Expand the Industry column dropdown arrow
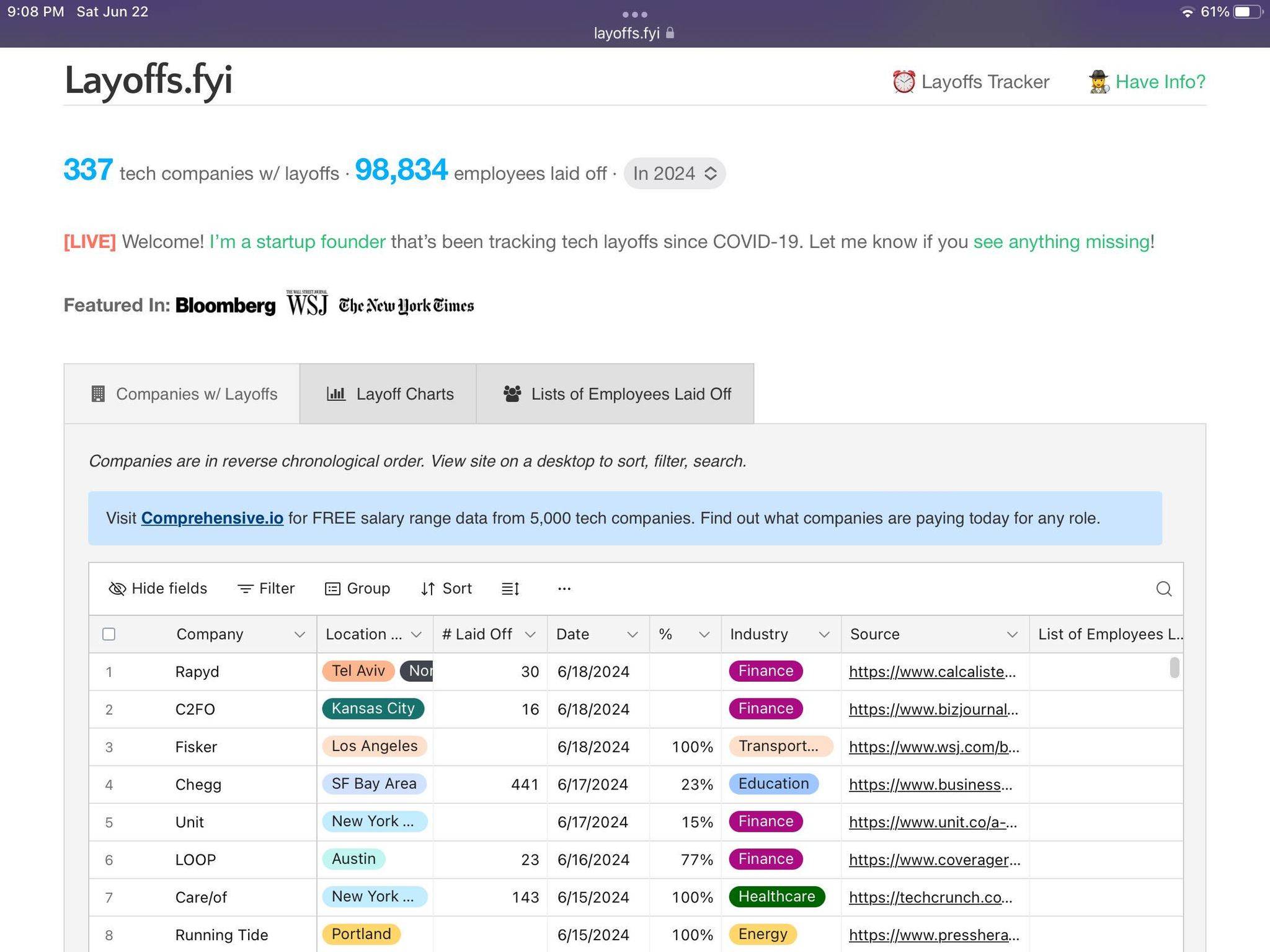This screenshot has width=1270, height=952. 824,635
